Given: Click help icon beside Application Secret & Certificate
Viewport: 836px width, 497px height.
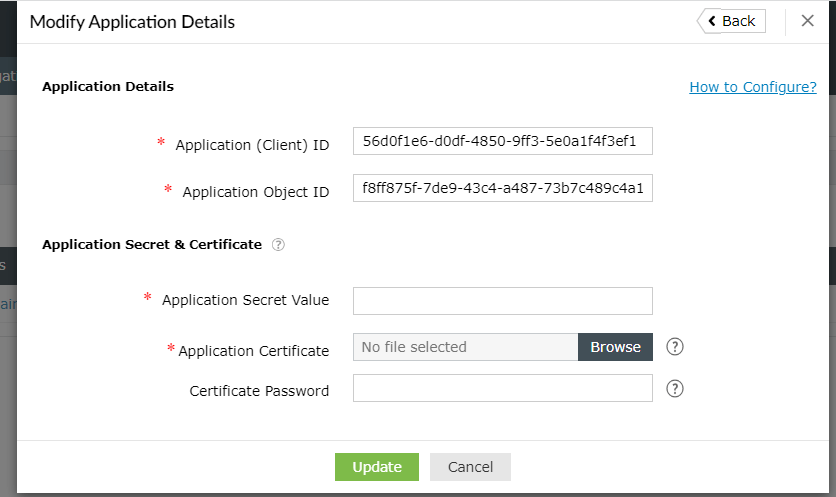Looking at the screenshot, I should click(x=278, y=244).
